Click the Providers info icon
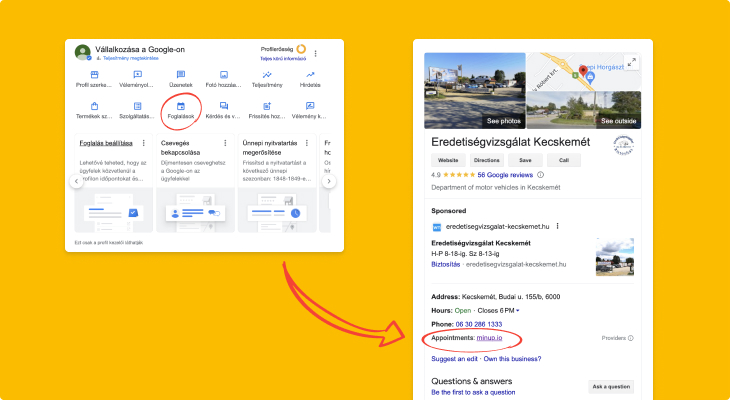The width and height of the screenshot is (730, 400). click(631, 338)
